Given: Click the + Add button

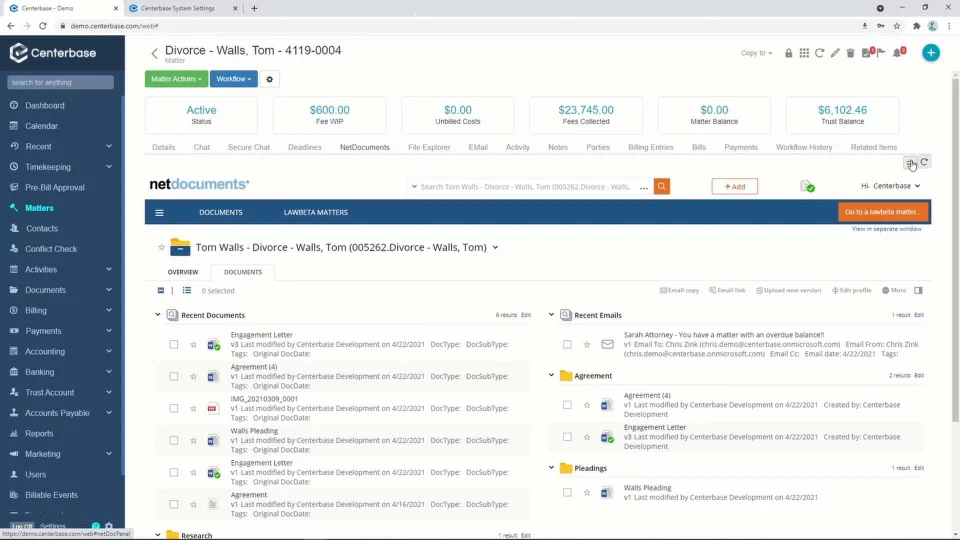Looking at the screenshot, I should [734, 186].
